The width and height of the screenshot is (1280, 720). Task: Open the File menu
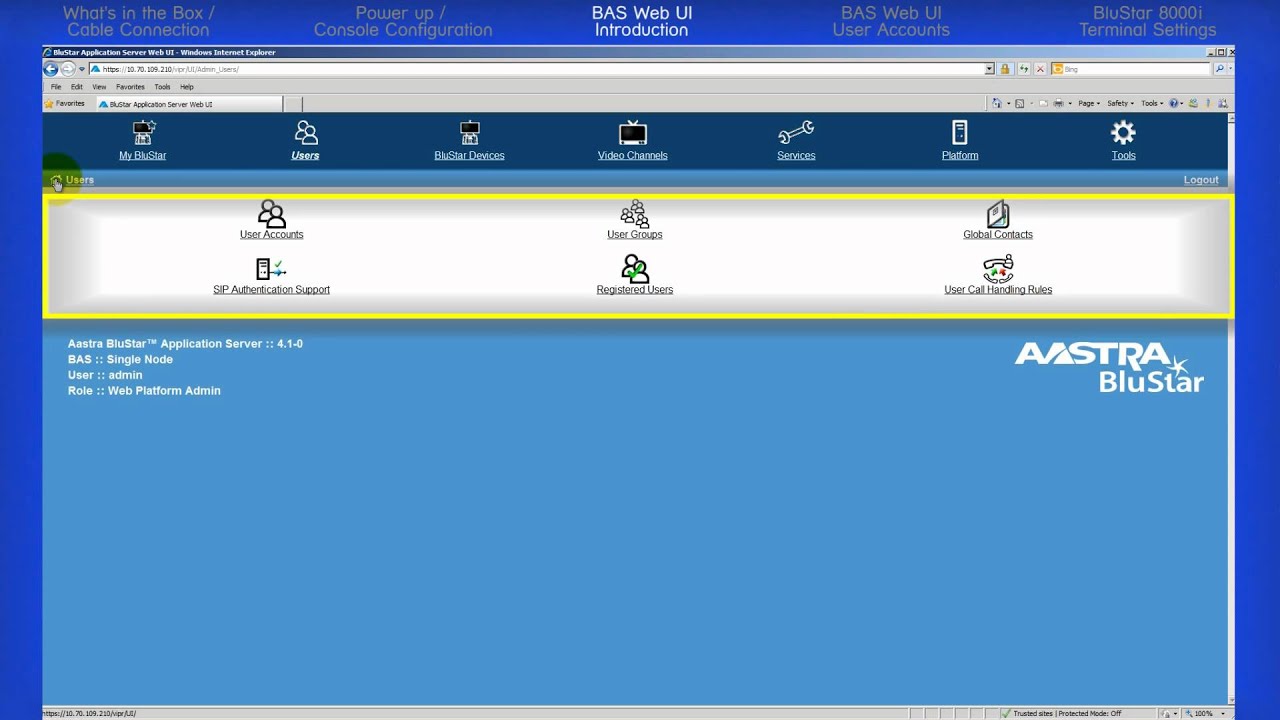pos(56,87)
